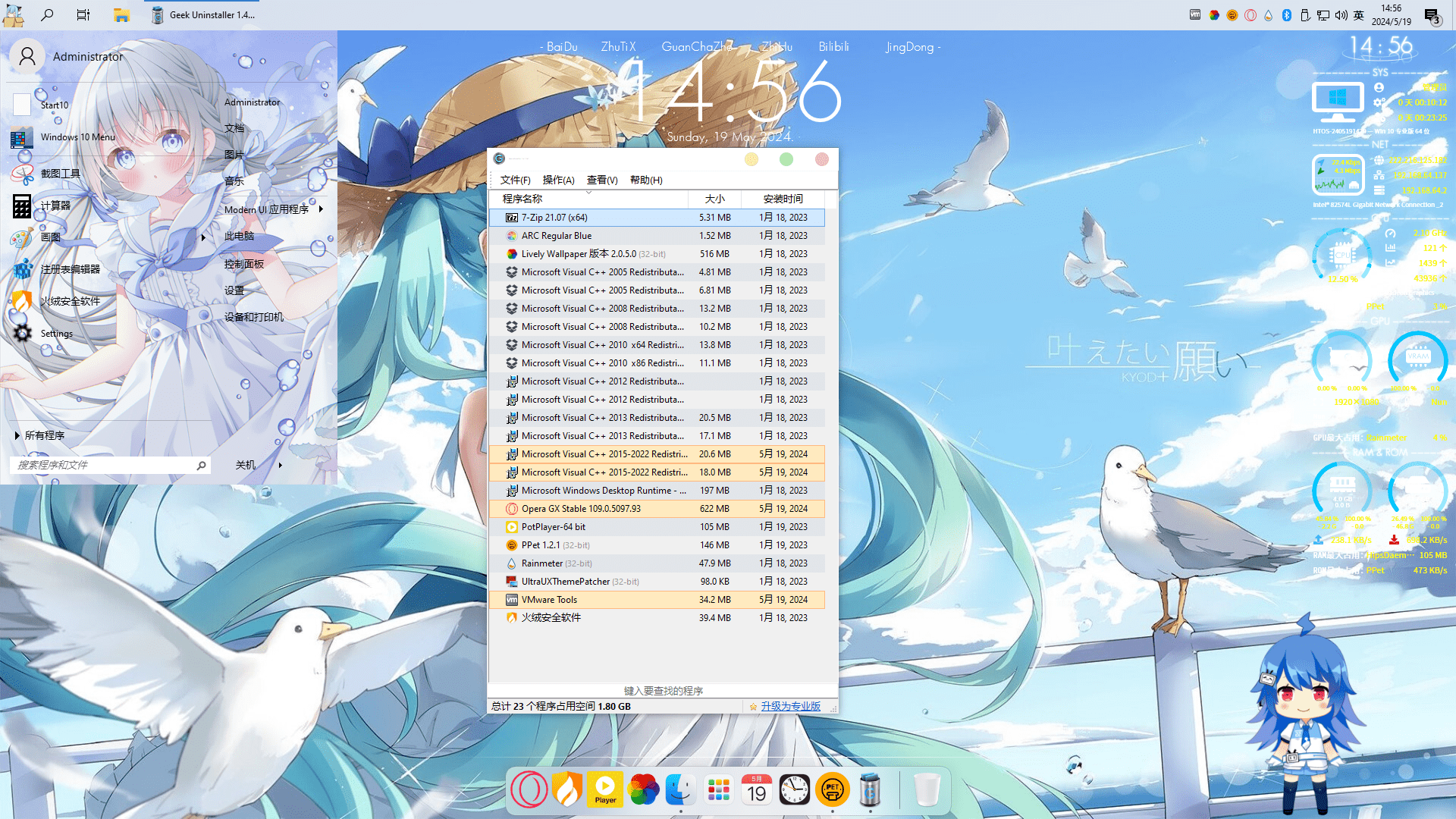Select Microsoft Windows Desktop Runtime row
This screenshot has height=819, width=1456.
point(657,491)
